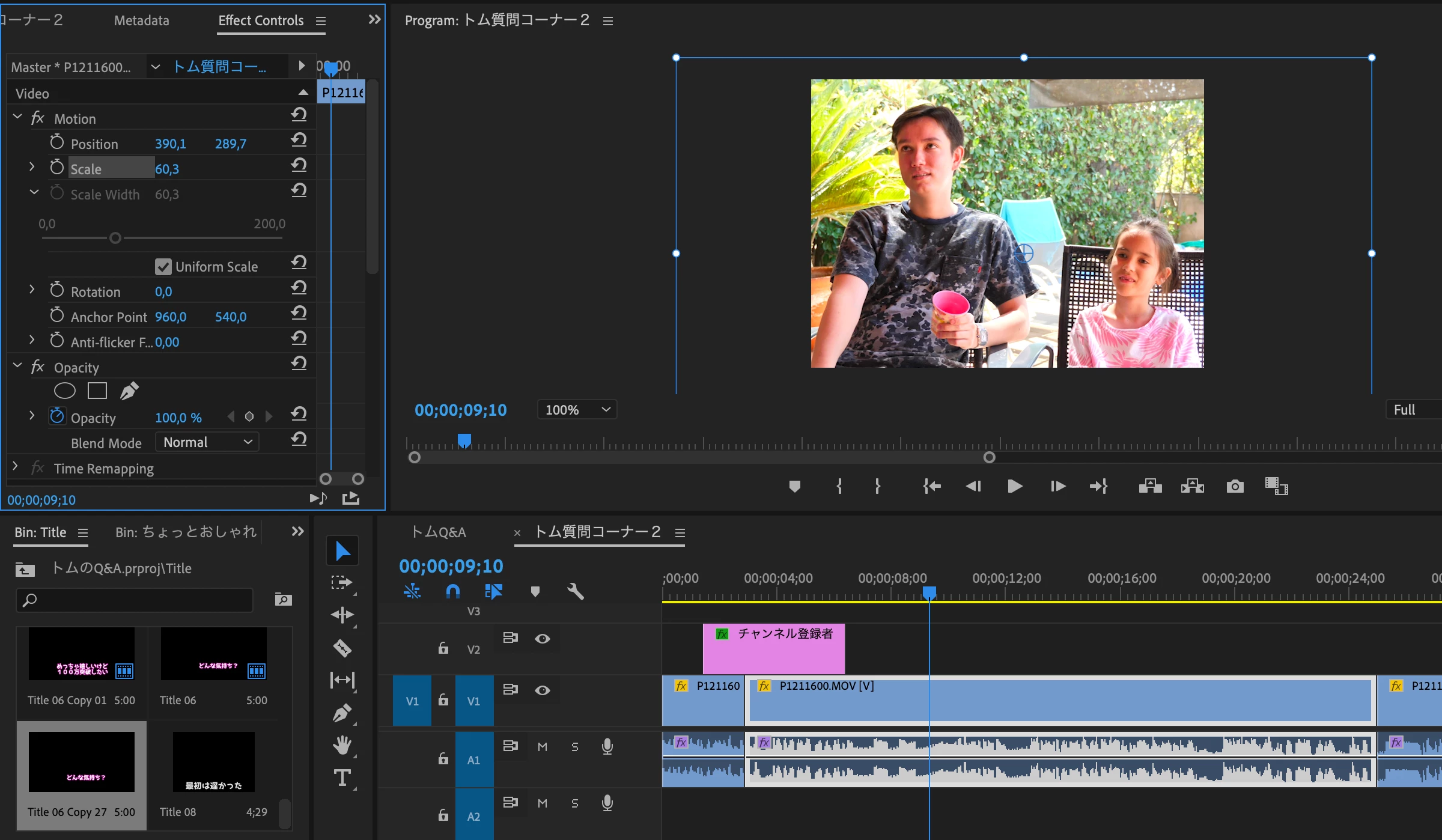Toggle Uniform Scale checkbox
This screenshot has width=1442, height=840.
coord(163,267)
